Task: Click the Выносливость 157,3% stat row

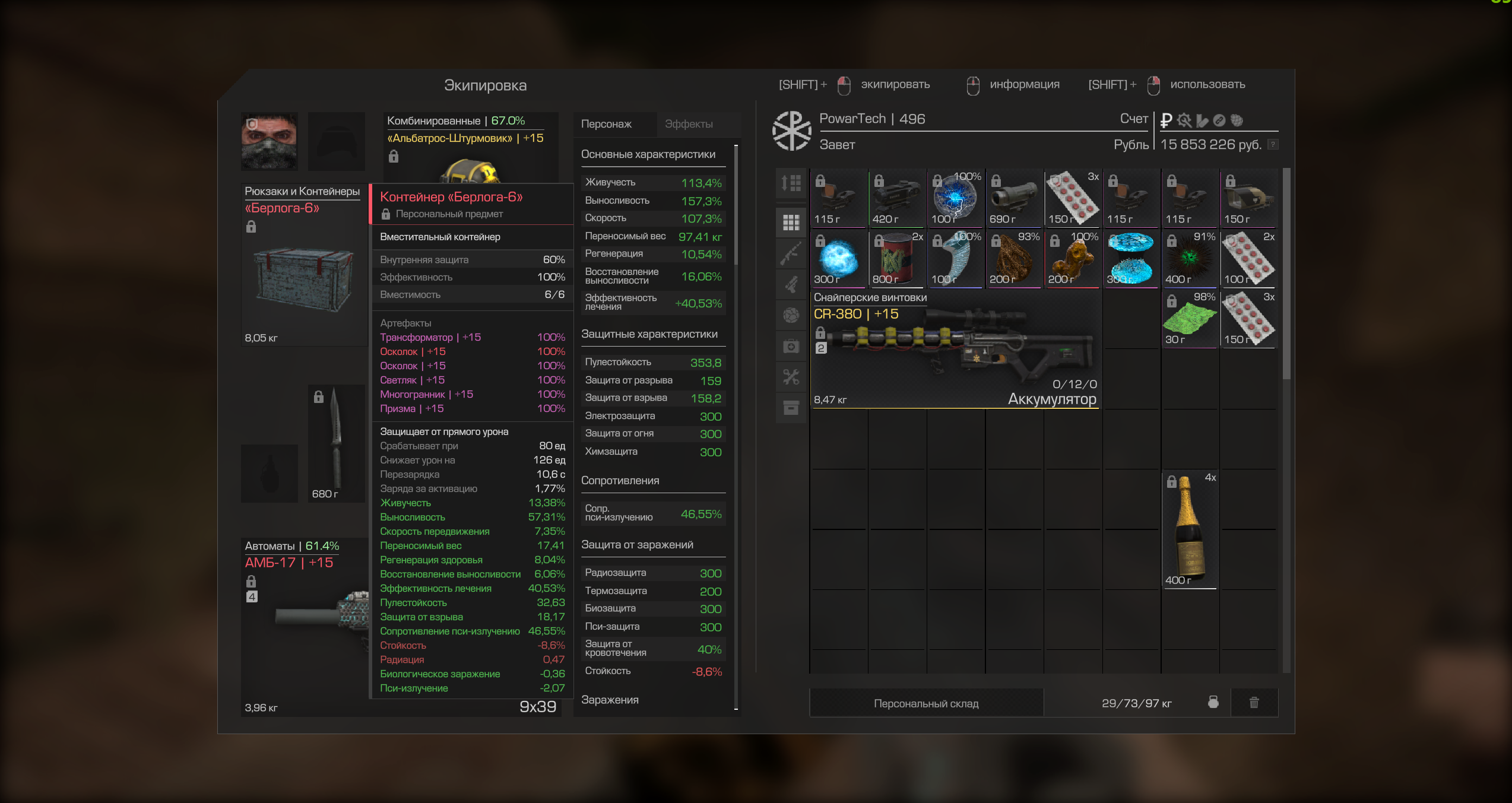Action: click(x=653, y=201)
